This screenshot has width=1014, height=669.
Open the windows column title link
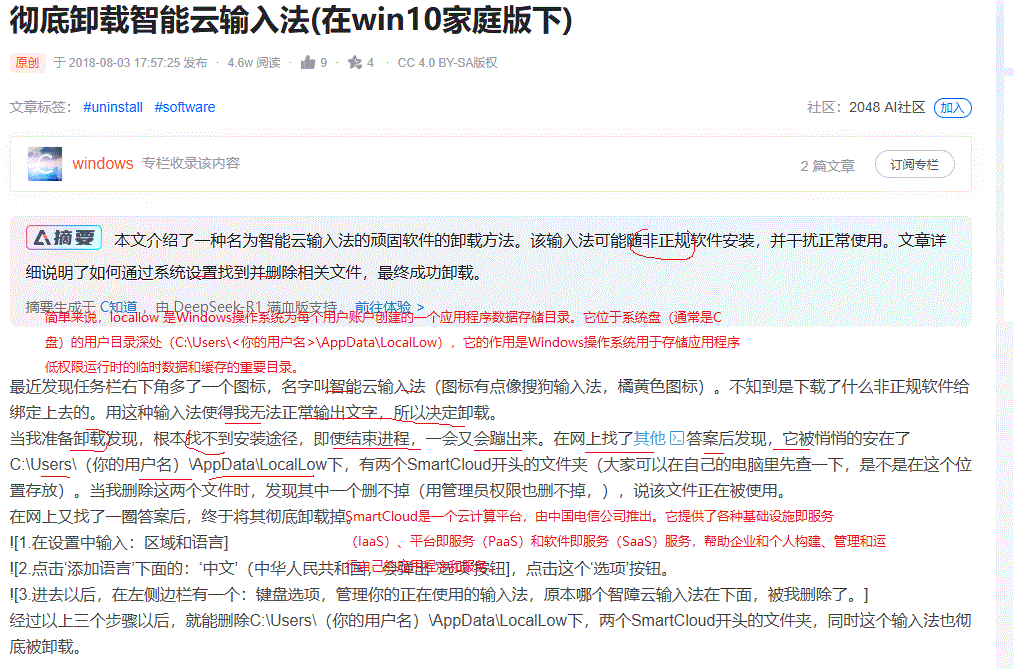103,164
